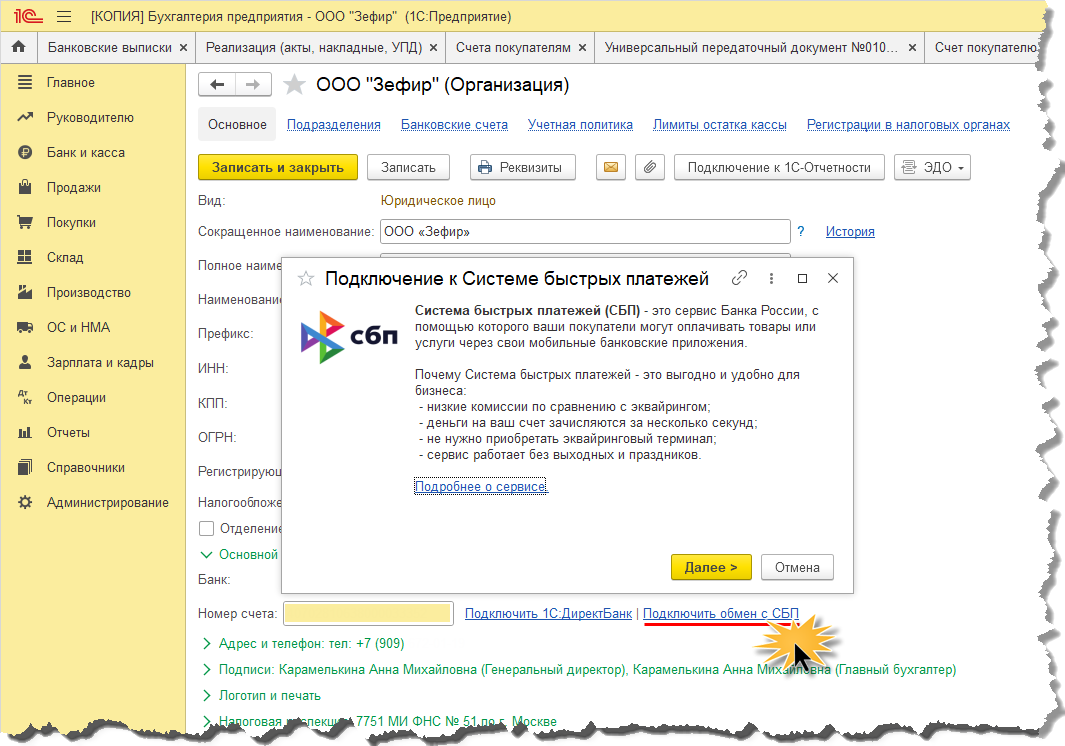Viewport: 1065px width, 746px height.
Task: Copy link icon in СБП dialog header
Action: click(x=739, y=278)
